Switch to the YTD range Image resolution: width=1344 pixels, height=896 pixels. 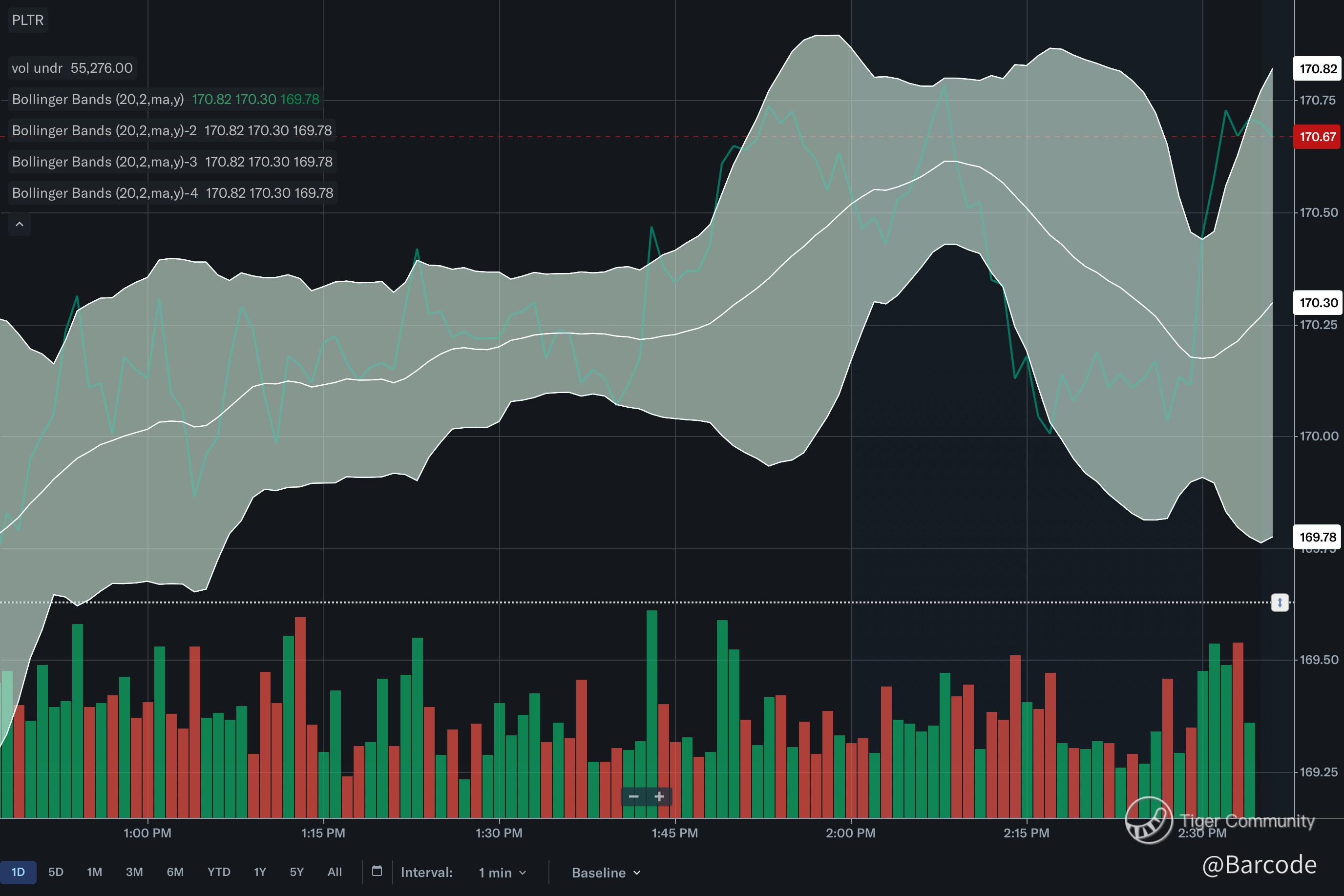click(x=218, y=872)
